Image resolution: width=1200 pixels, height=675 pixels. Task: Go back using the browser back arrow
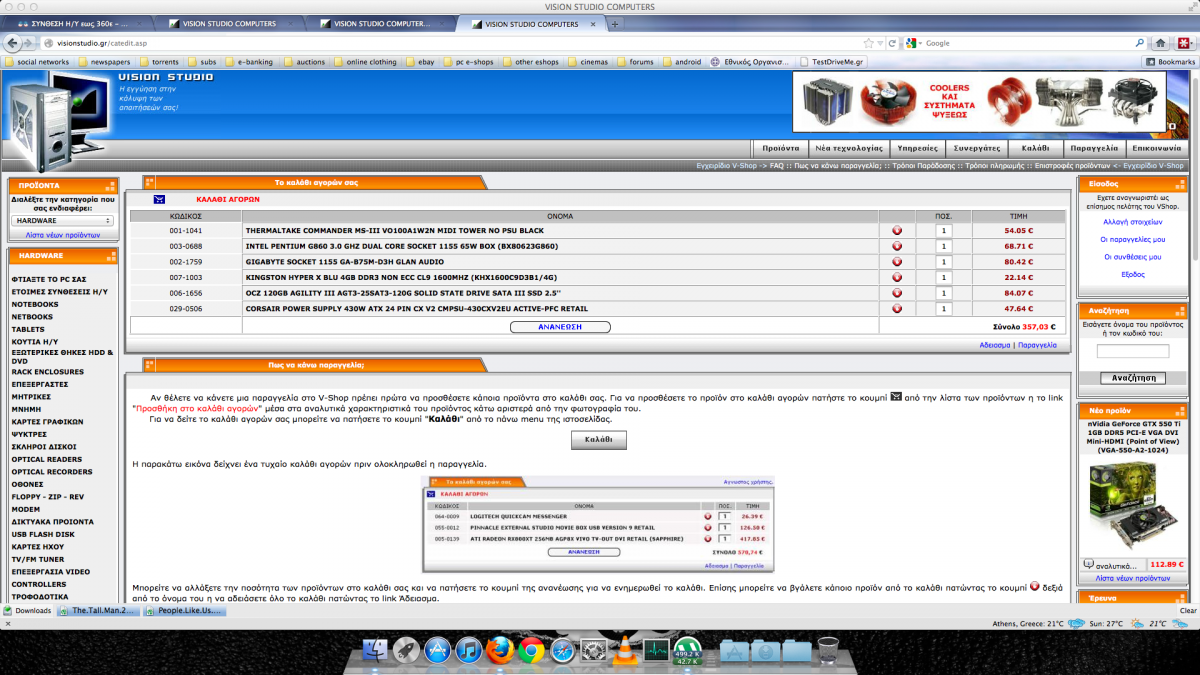click(13, 43)
